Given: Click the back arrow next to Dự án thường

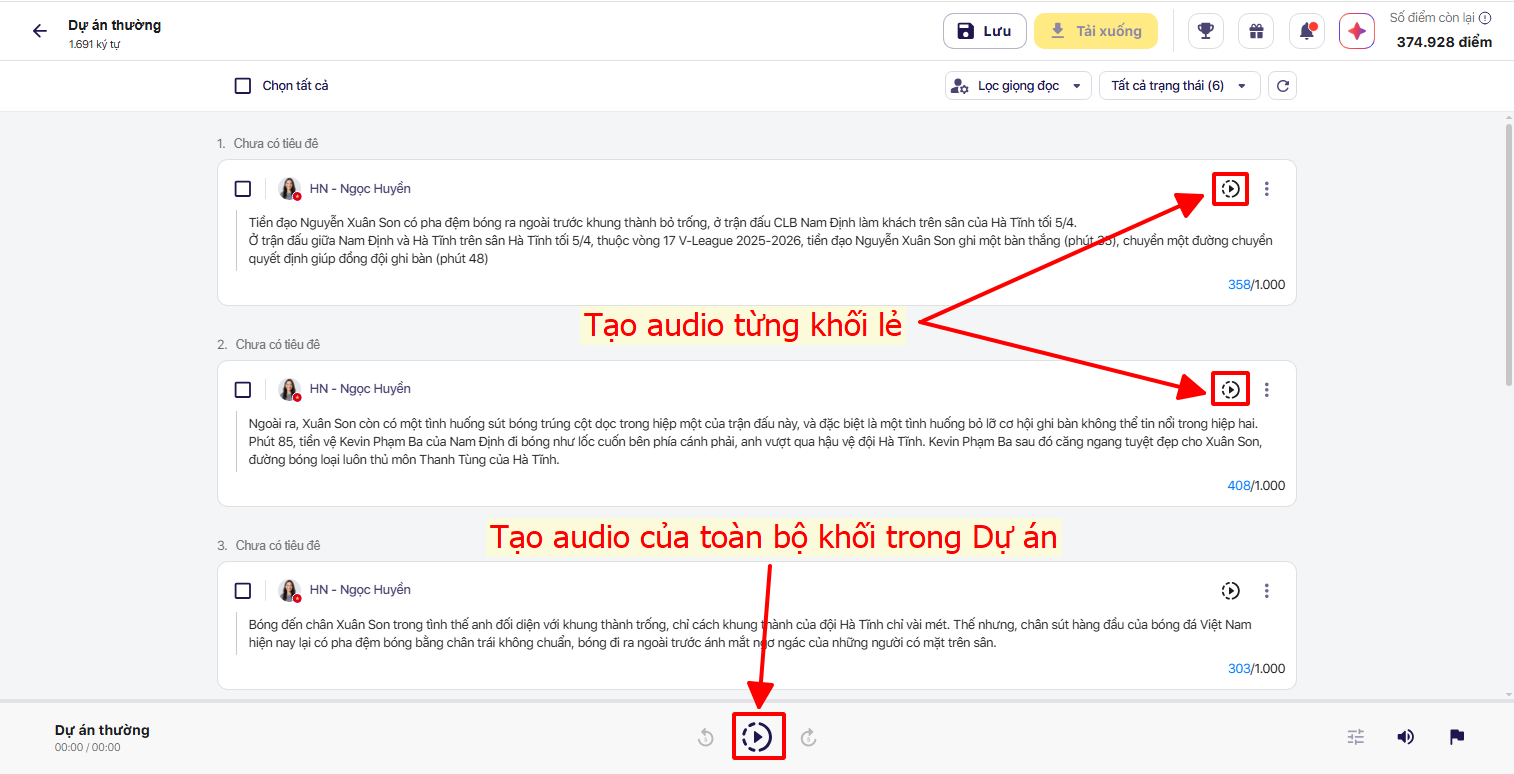Looking at the screenshot, I should coord(40,31).
